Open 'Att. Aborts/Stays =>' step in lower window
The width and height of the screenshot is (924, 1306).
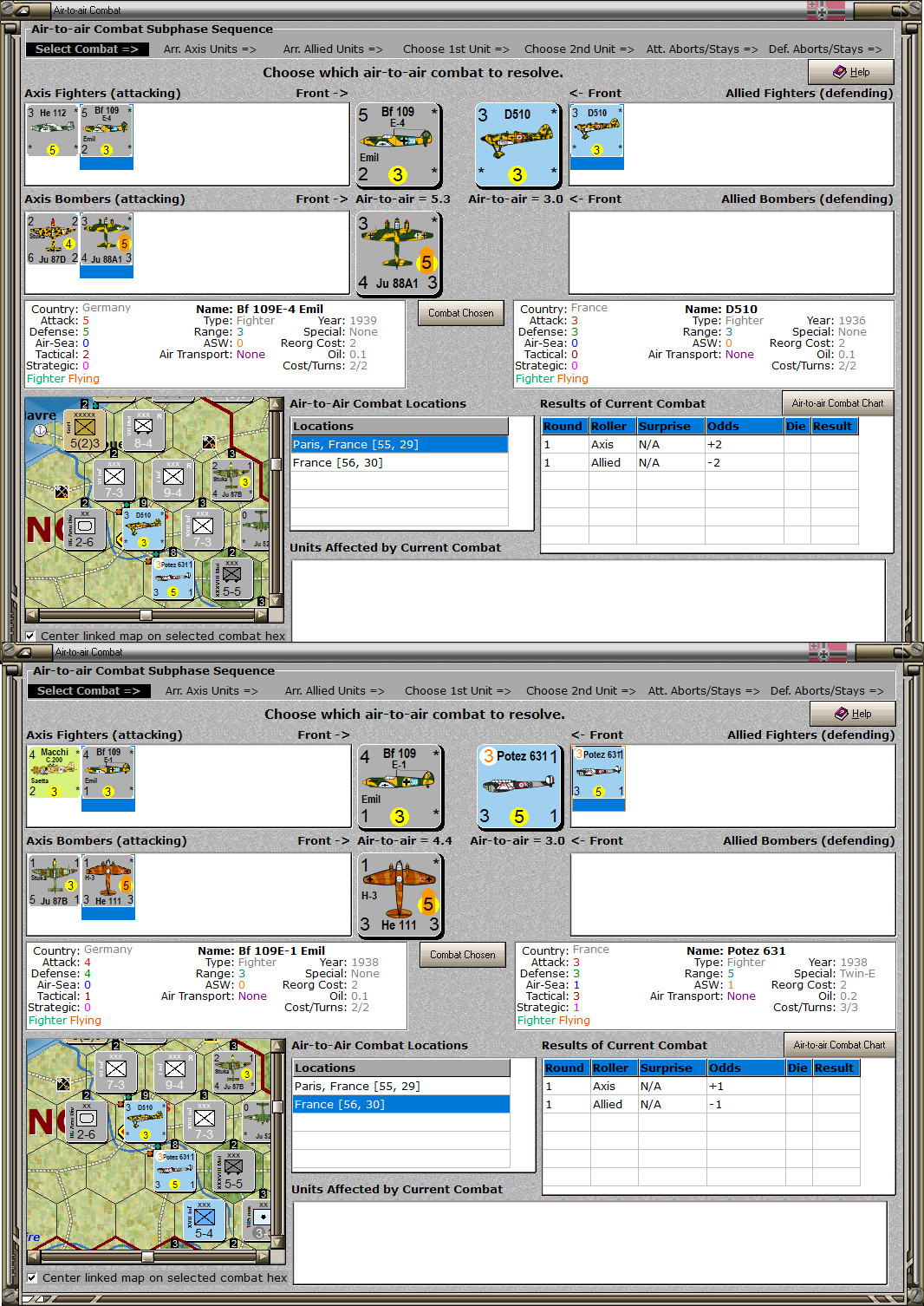coord(704,691)
